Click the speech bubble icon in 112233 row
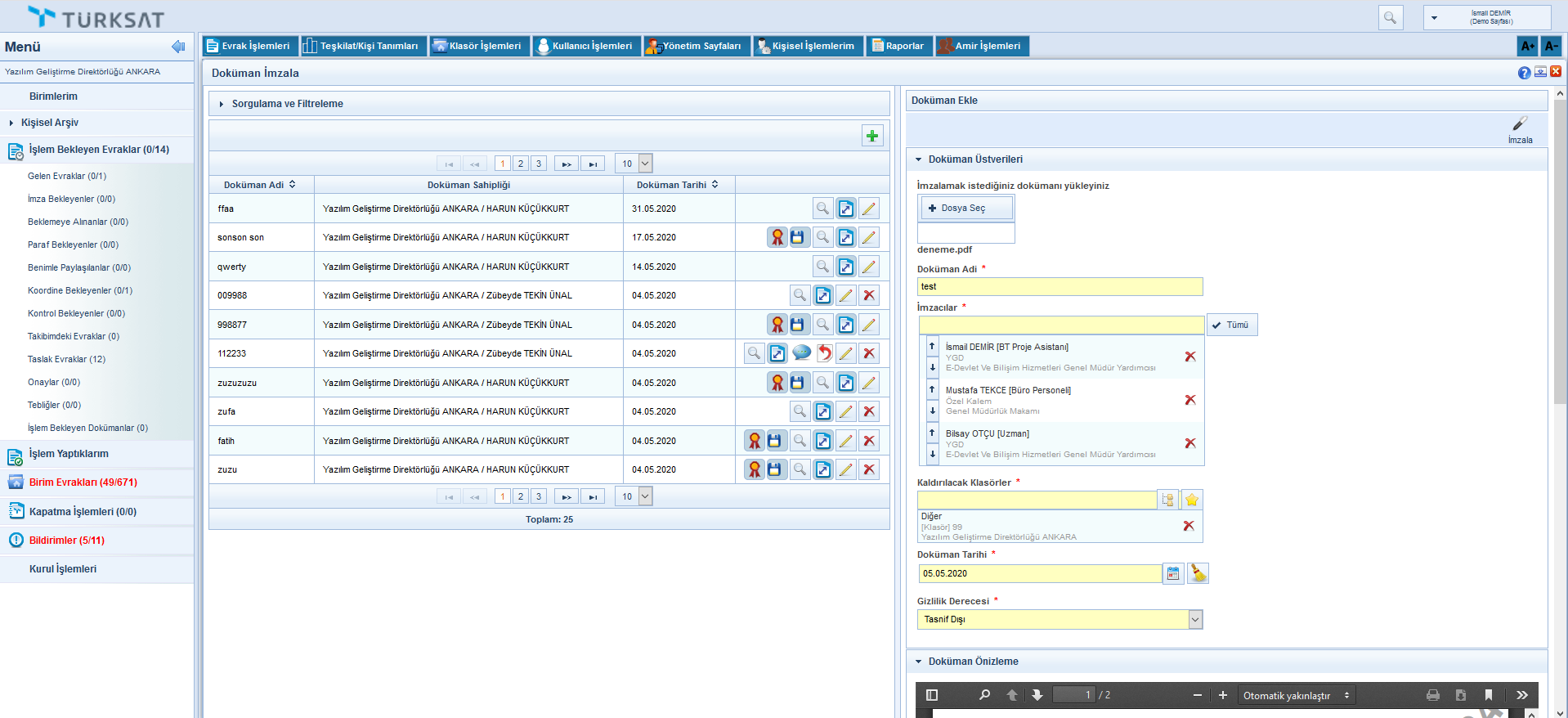 click(x=801, y=352)
